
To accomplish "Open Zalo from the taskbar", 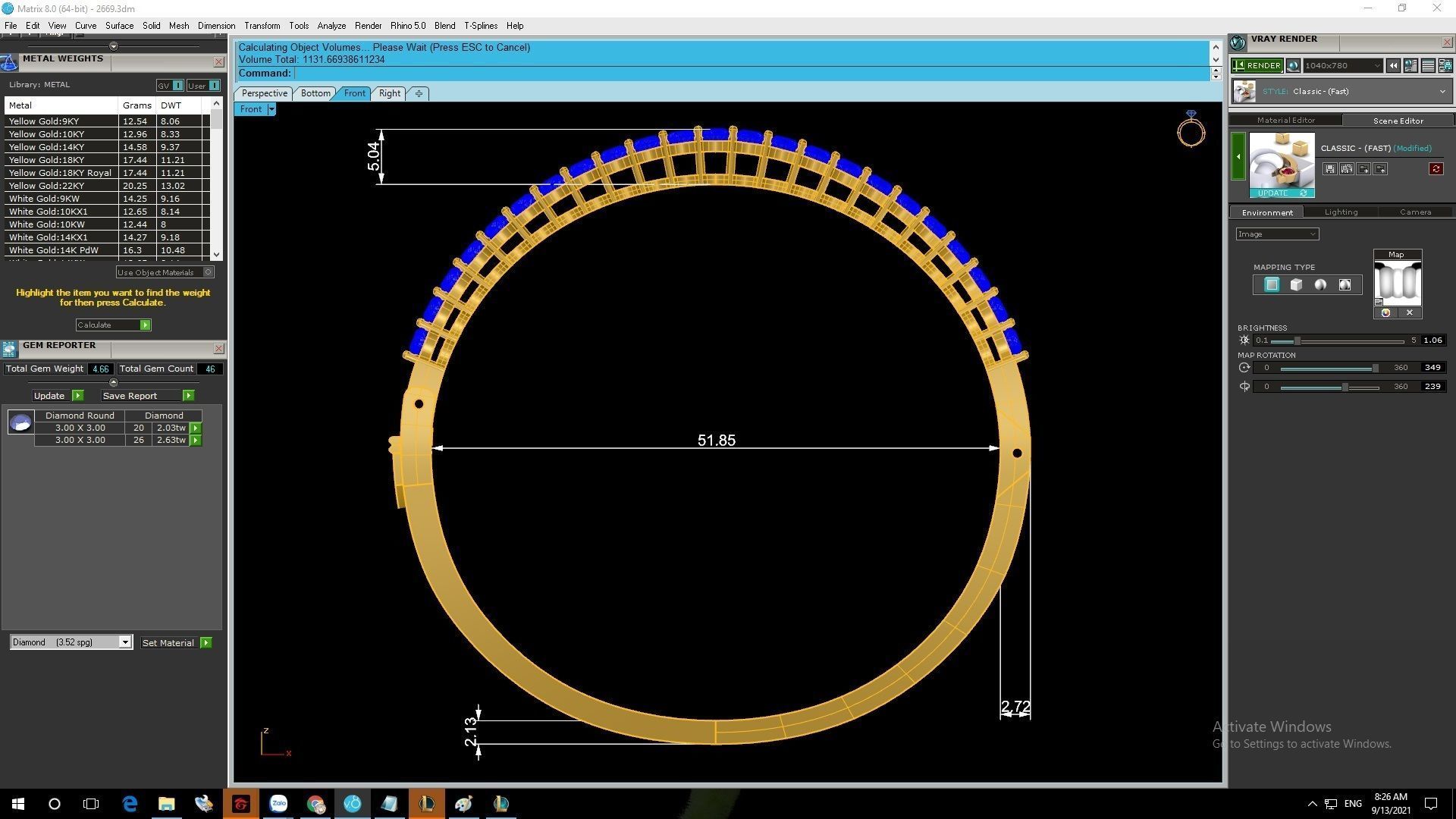I will [278, 804].
